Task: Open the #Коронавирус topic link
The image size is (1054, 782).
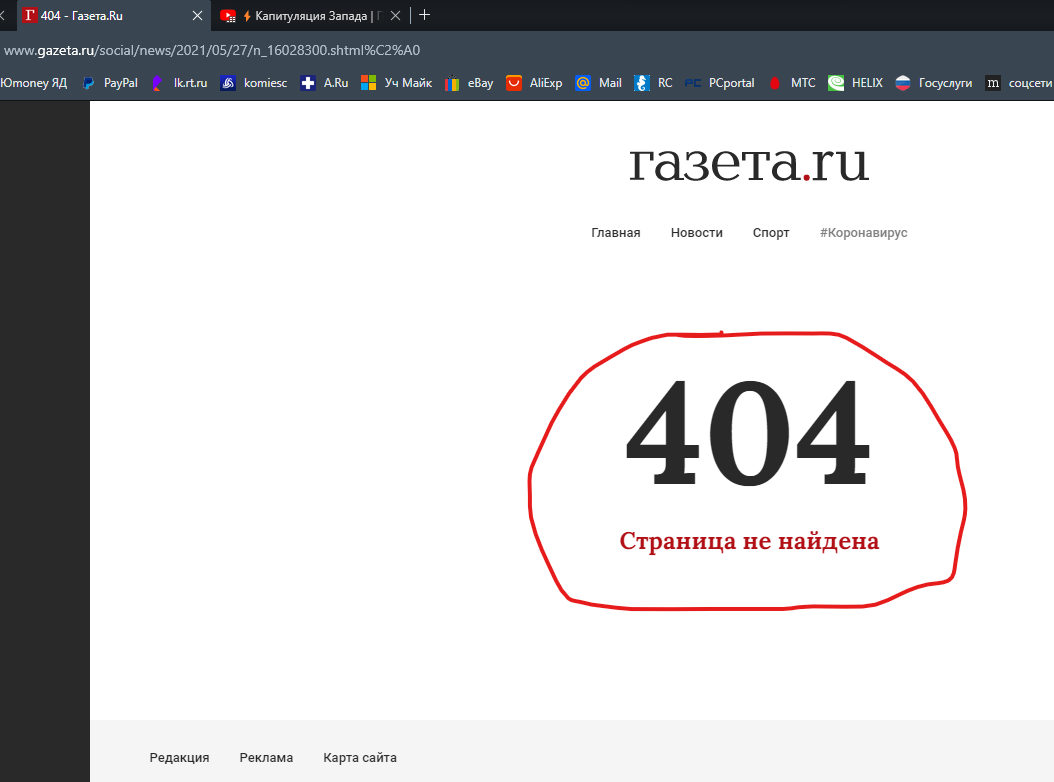Action: click(863, 232)
